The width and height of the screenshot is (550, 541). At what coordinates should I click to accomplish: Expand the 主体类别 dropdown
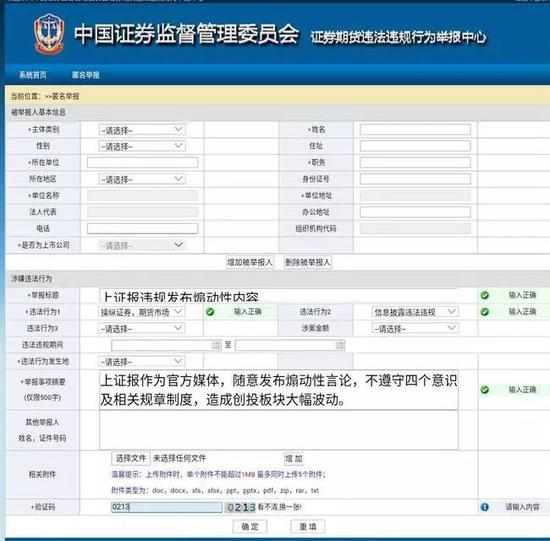[x=142, y=130]
